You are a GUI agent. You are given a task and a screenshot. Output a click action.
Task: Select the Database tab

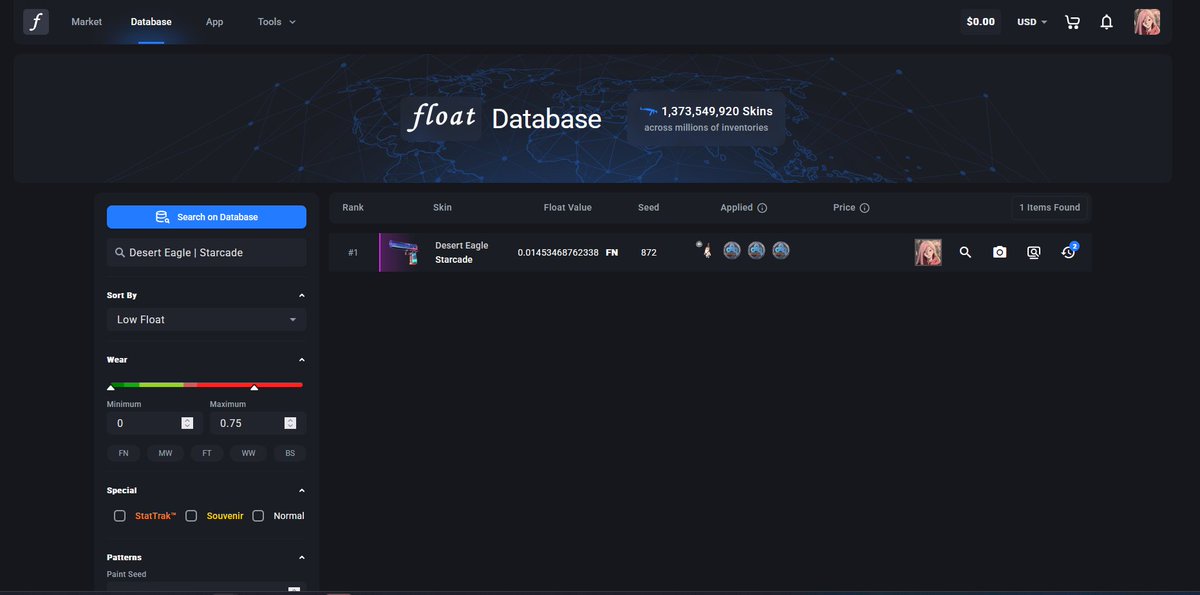[151, 22]
